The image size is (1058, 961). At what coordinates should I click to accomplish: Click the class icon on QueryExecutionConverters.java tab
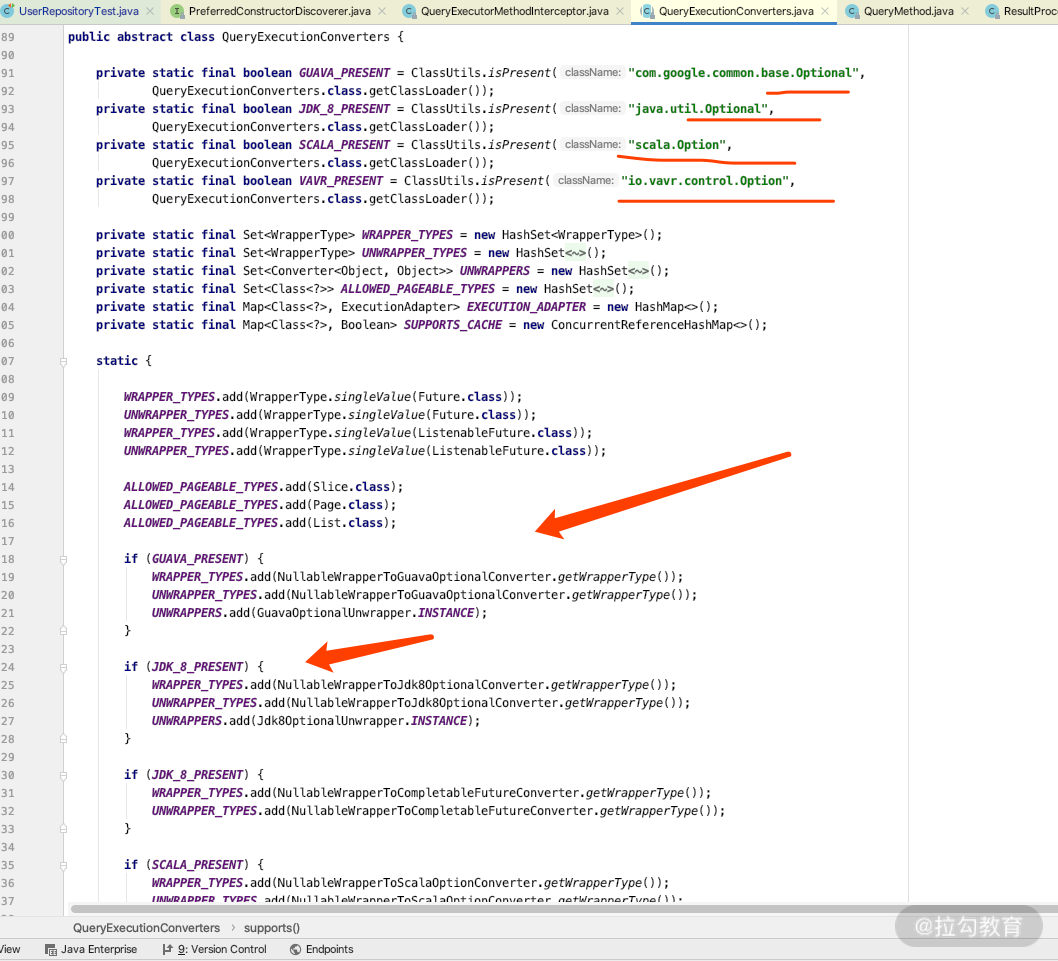(x=647, y=11)
